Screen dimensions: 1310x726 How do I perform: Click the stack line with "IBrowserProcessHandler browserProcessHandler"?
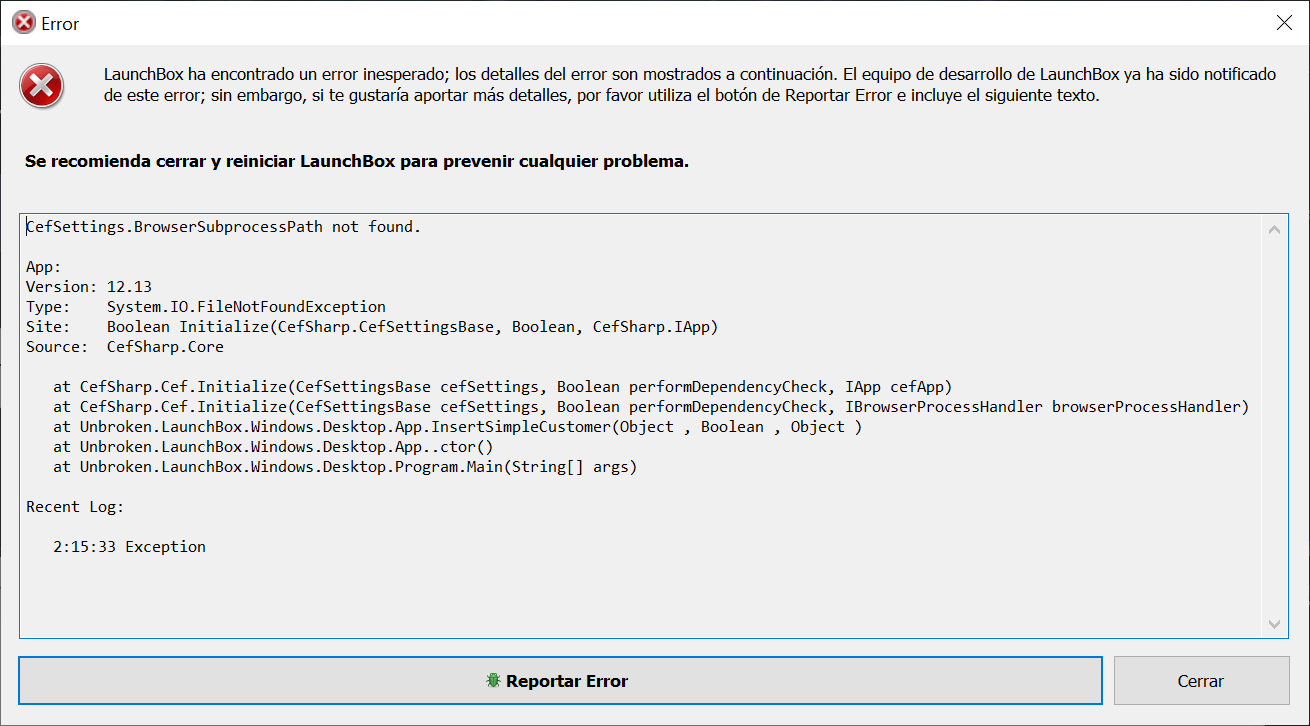click(651, 407)
